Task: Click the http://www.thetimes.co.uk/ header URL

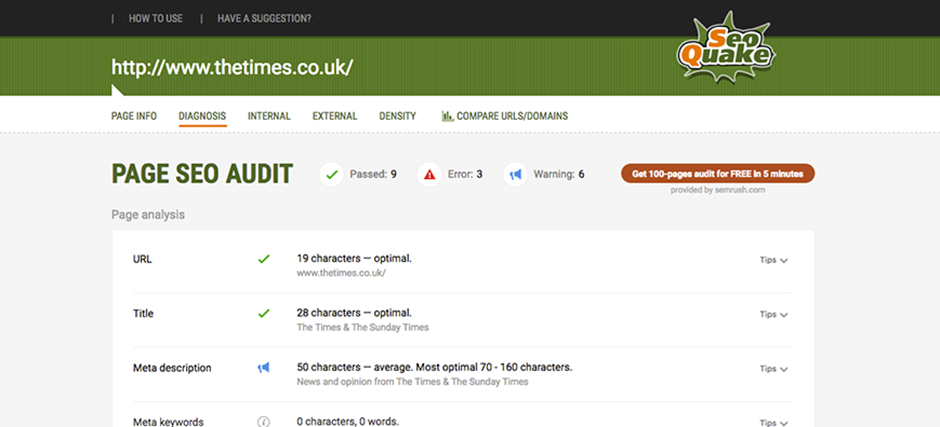Action: point(232,67)
